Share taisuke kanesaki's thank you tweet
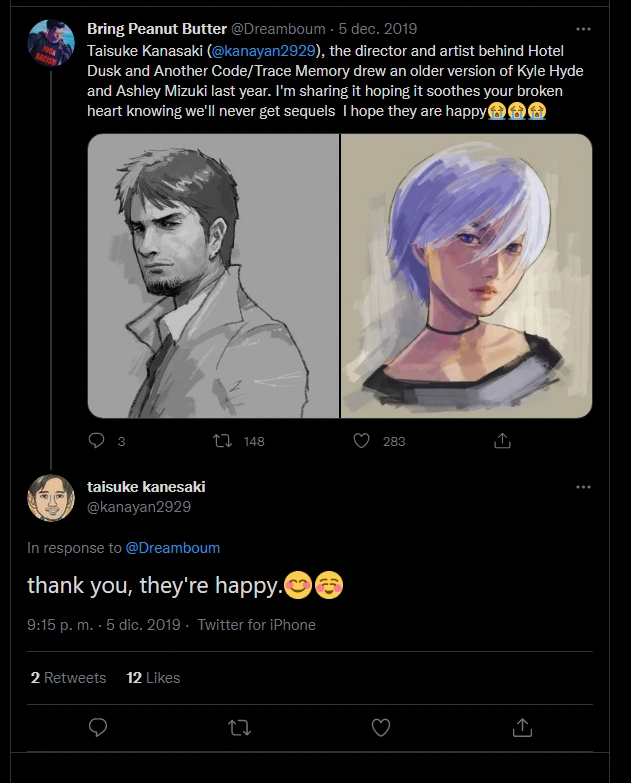 pyautogui.click(x=522, y=727)
